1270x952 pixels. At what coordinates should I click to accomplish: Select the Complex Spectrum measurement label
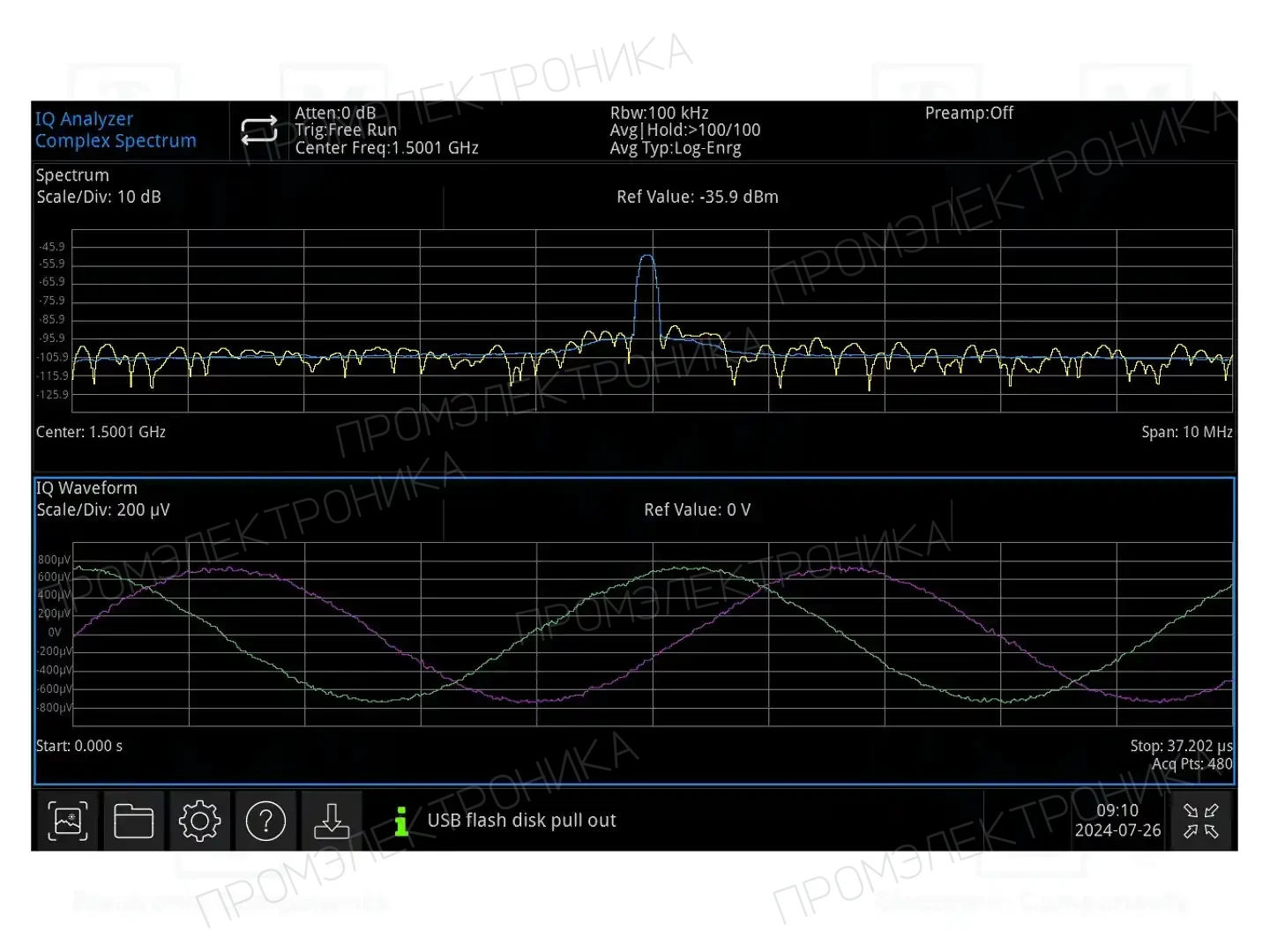point(116,141)
